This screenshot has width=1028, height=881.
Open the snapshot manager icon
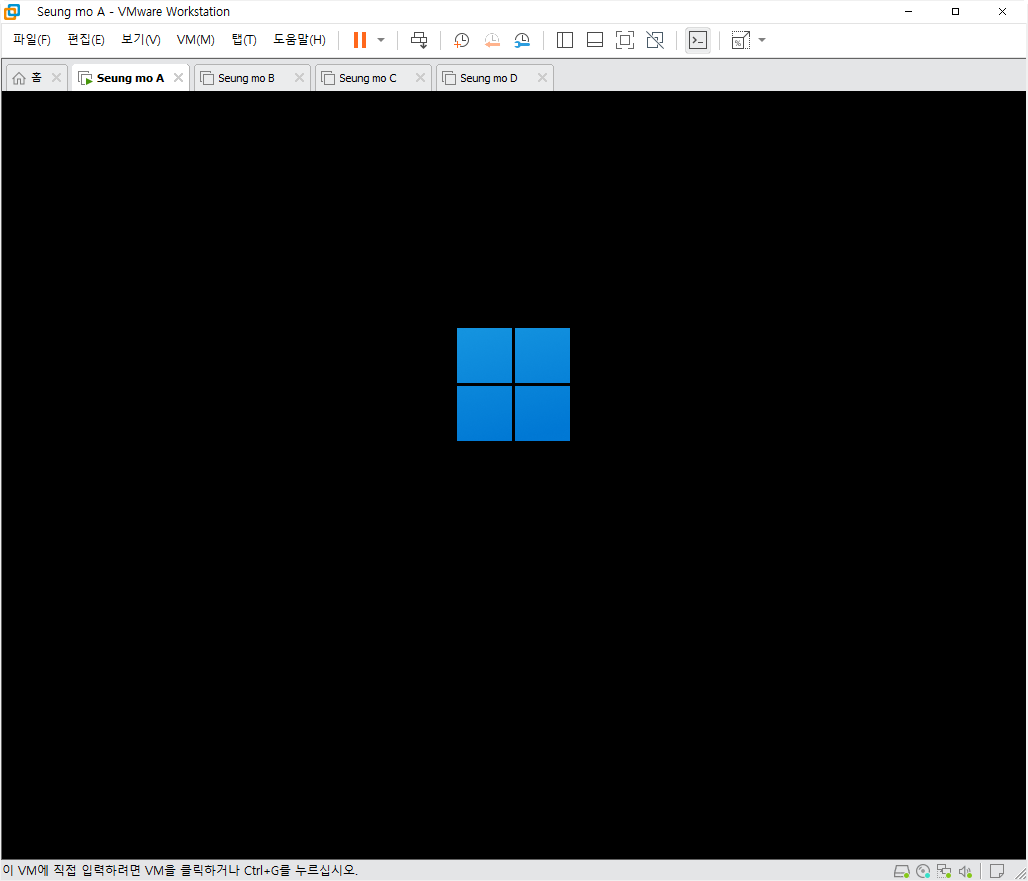[522, 40]
